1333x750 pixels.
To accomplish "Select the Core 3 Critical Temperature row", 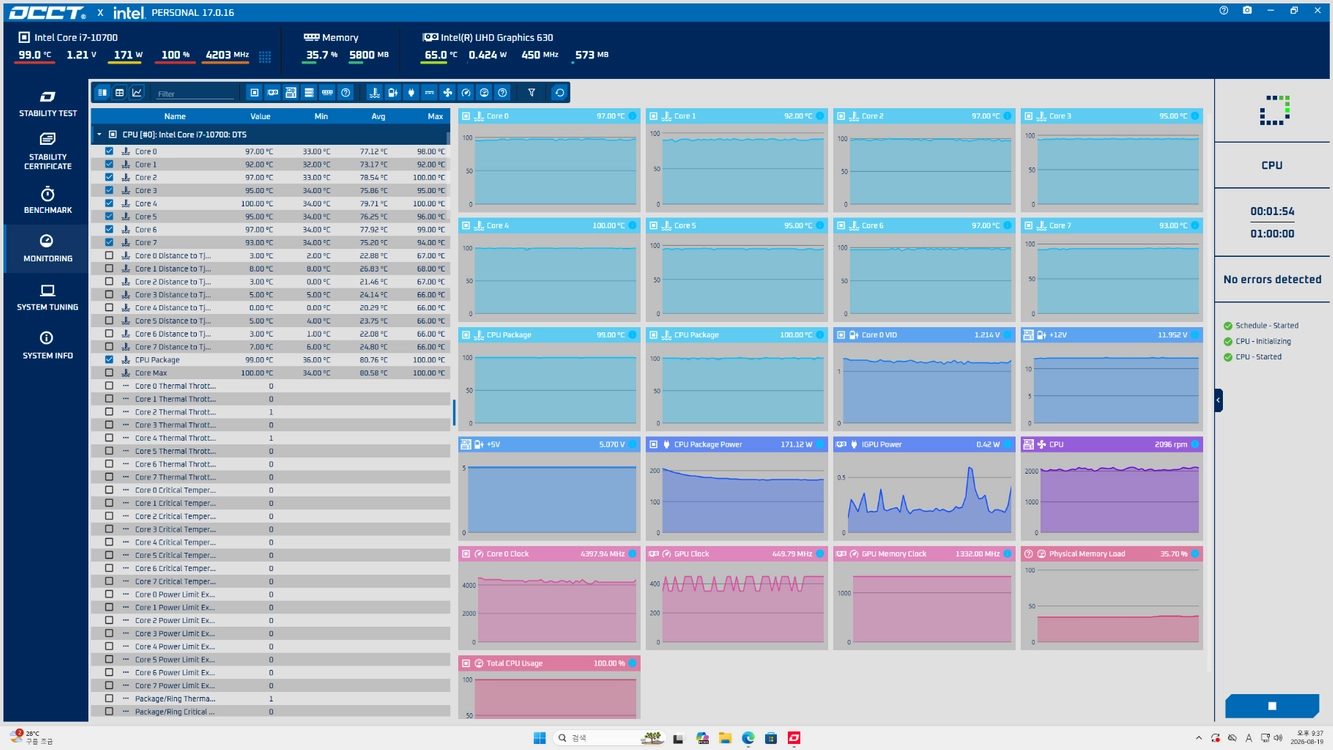I will 270,529.
